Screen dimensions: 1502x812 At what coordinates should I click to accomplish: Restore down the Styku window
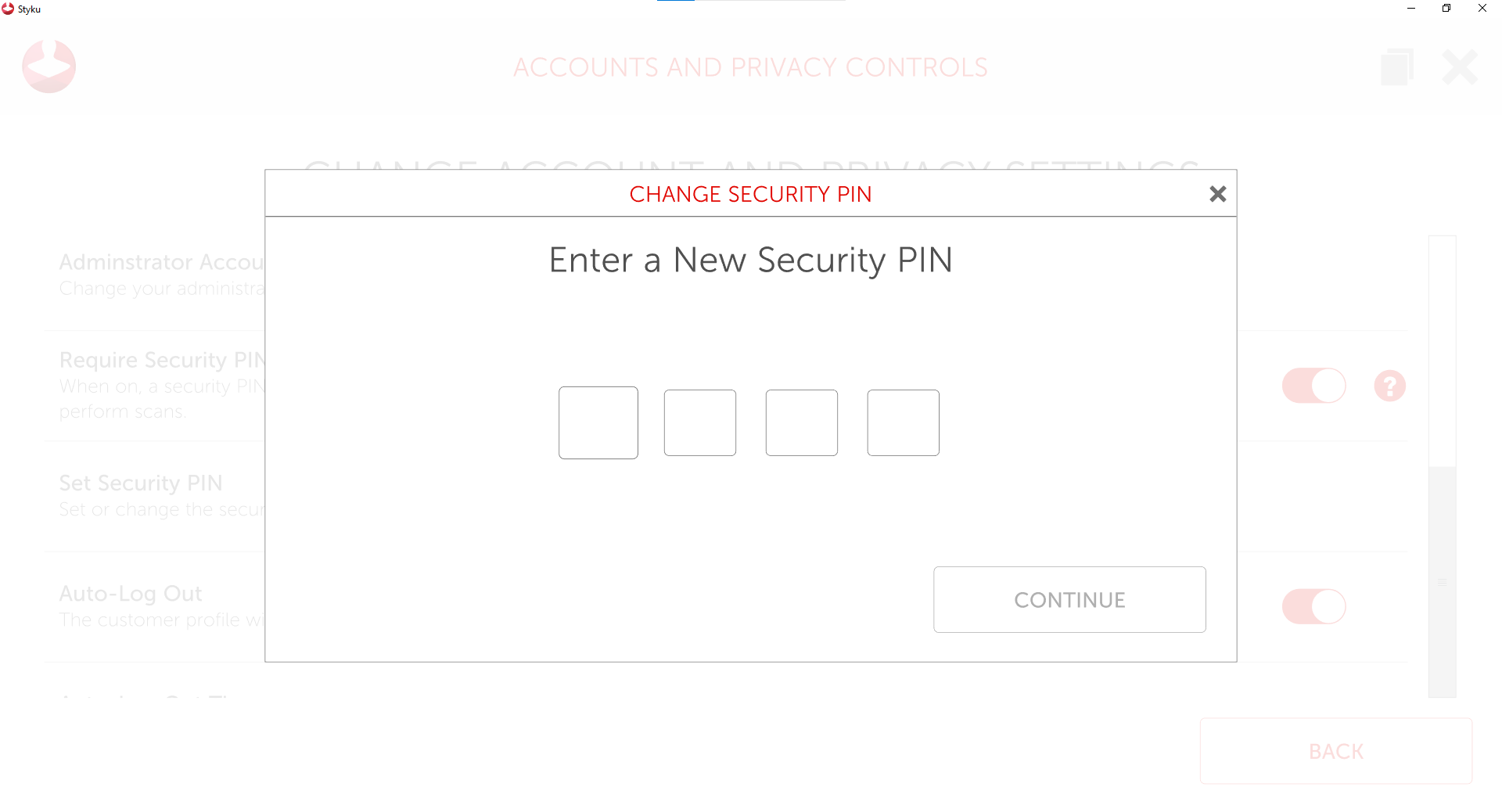click(x=1446, y=9)
